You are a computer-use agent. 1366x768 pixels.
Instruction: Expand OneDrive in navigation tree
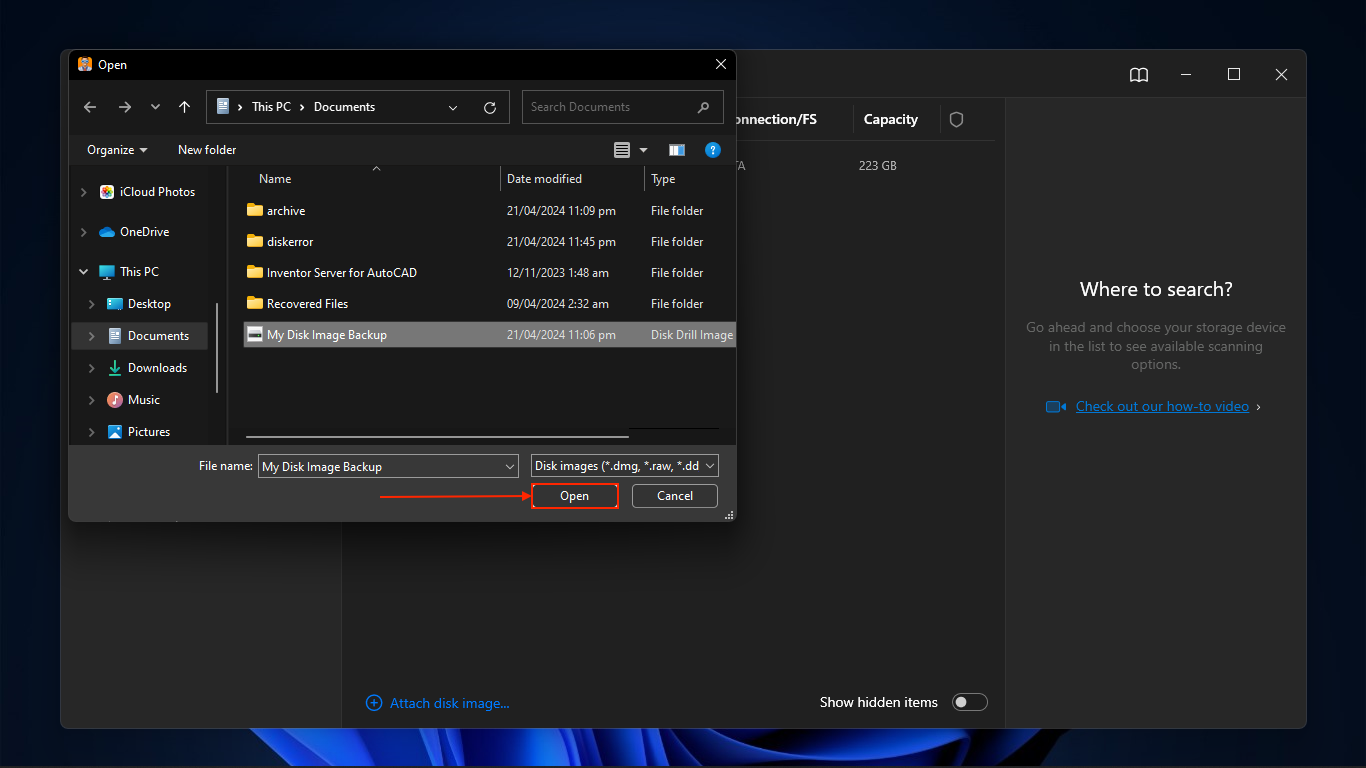[84, 232]
